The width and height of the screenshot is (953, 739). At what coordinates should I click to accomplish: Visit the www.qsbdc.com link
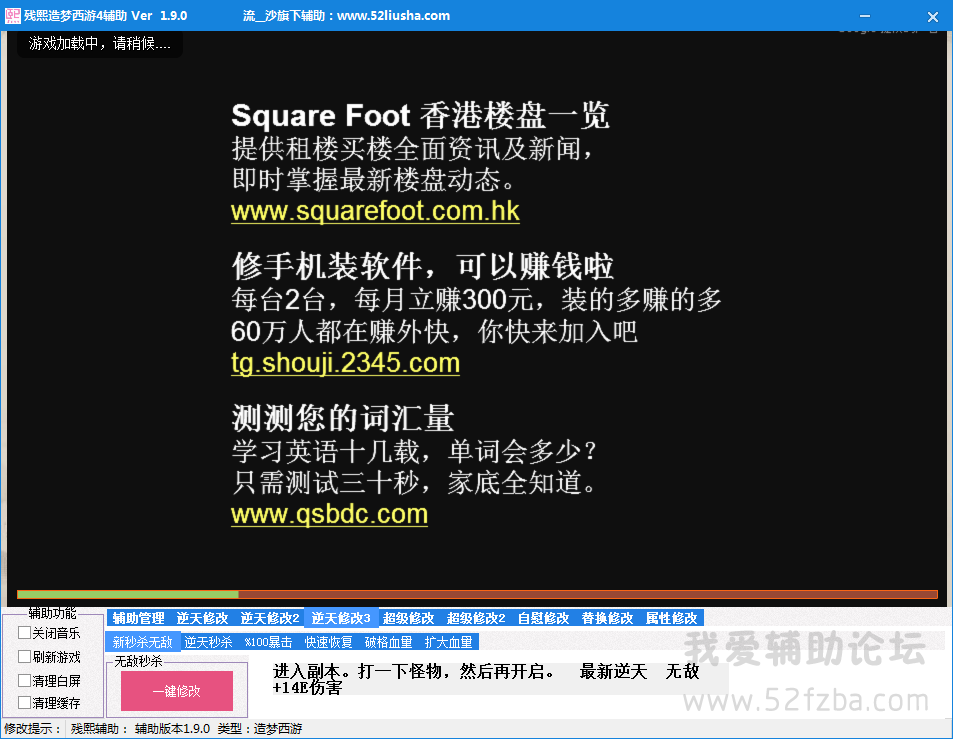click(329, 515)
